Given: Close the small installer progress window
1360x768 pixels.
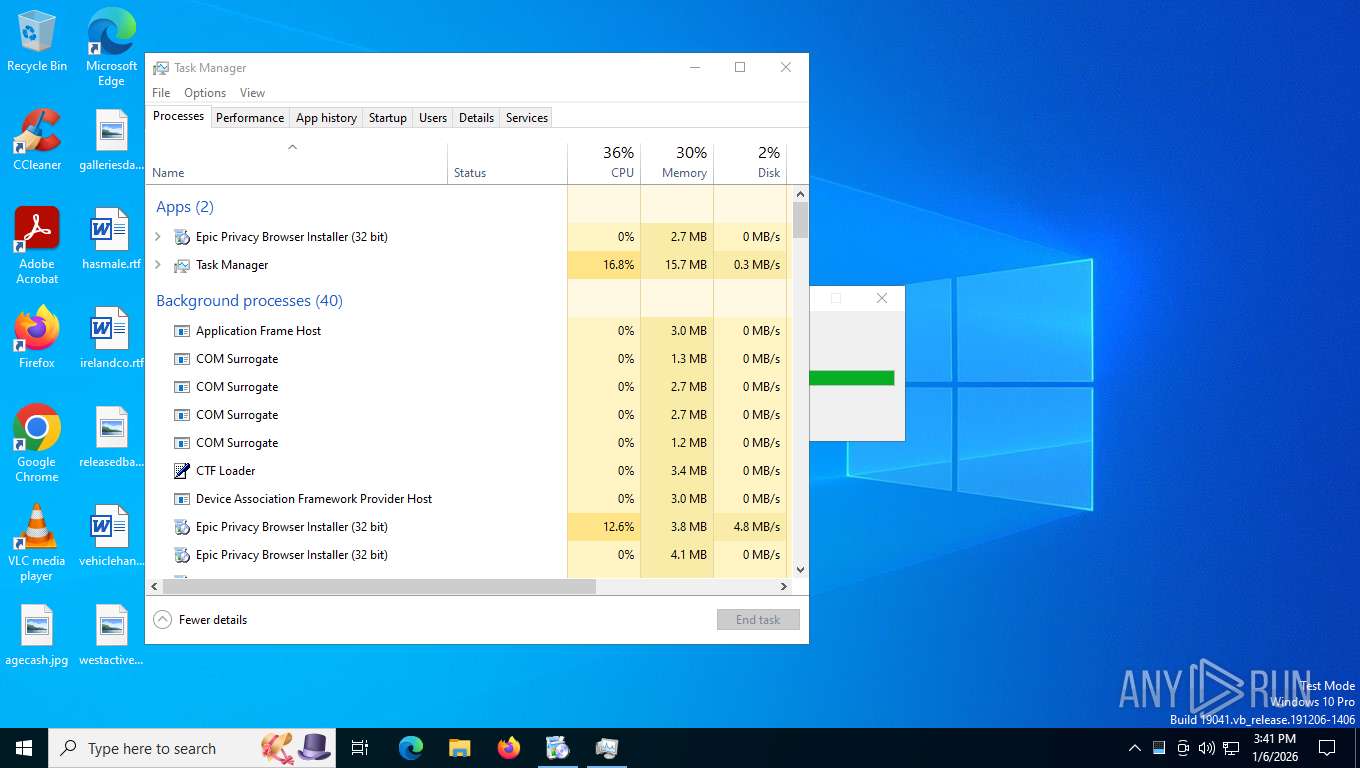Looking at the screenshot, I should tap(881, 298).
